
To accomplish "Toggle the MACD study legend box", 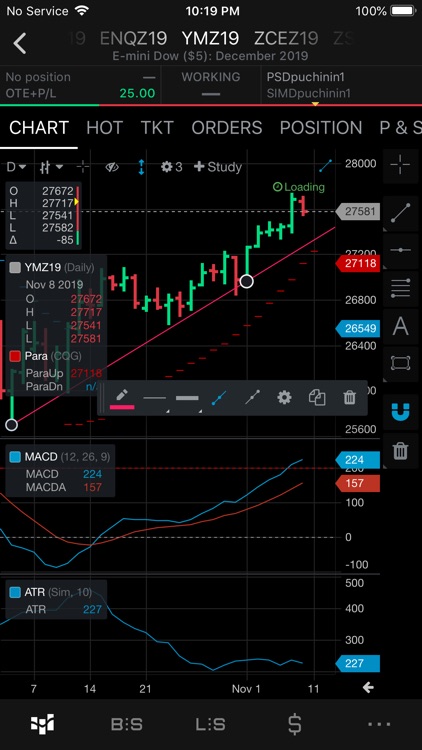I will click(15, 457).
